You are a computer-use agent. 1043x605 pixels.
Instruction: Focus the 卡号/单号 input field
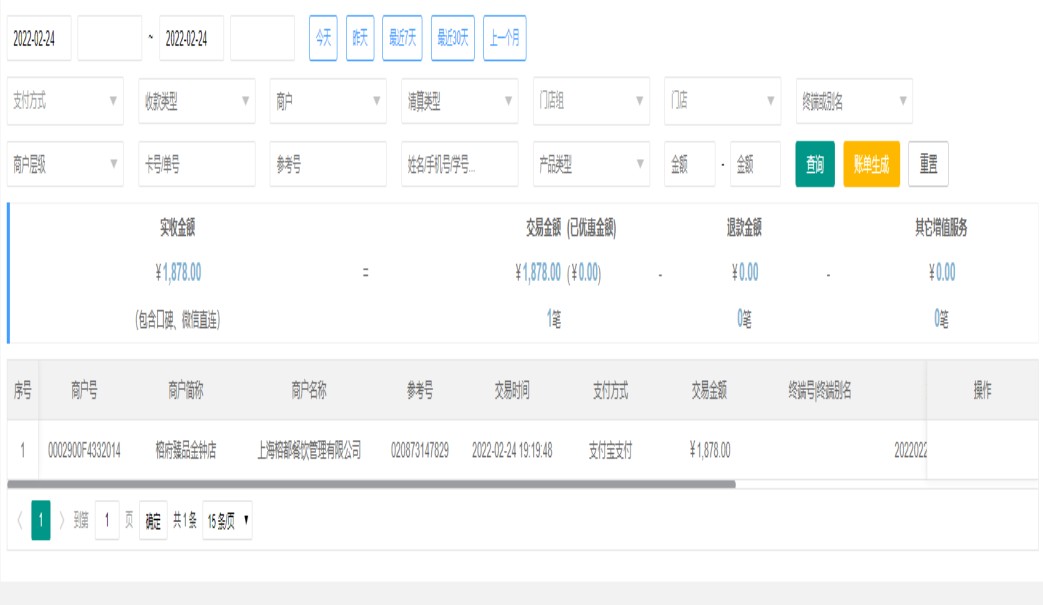coord(196,164)
